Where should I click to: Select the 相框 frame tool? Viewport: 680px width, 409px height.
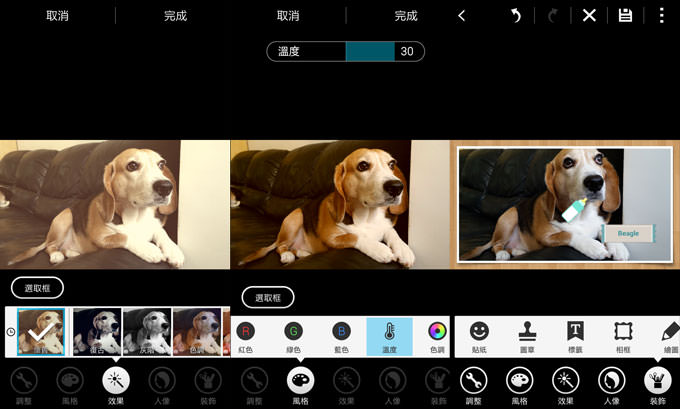(623, 336)
